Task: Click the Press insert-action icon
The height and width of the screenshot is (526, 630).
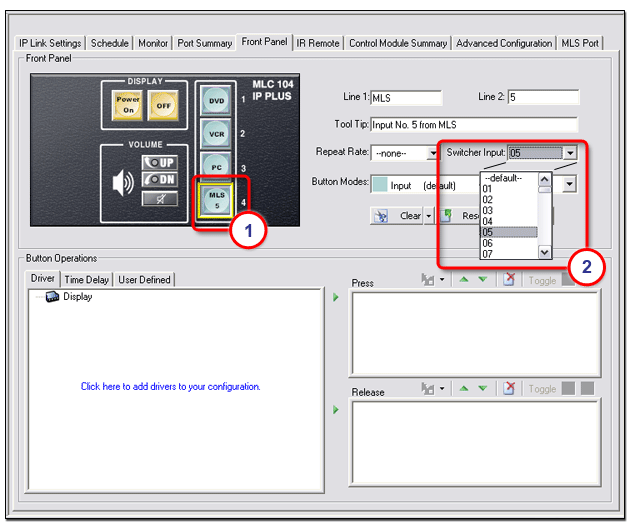Action: (428, 279)
